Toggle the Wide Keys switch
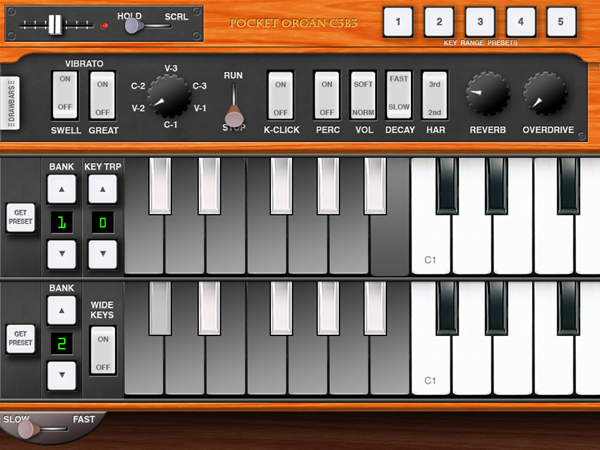This screenshot has width=600, height=450. pyautogui.click(x=103, y=350)
